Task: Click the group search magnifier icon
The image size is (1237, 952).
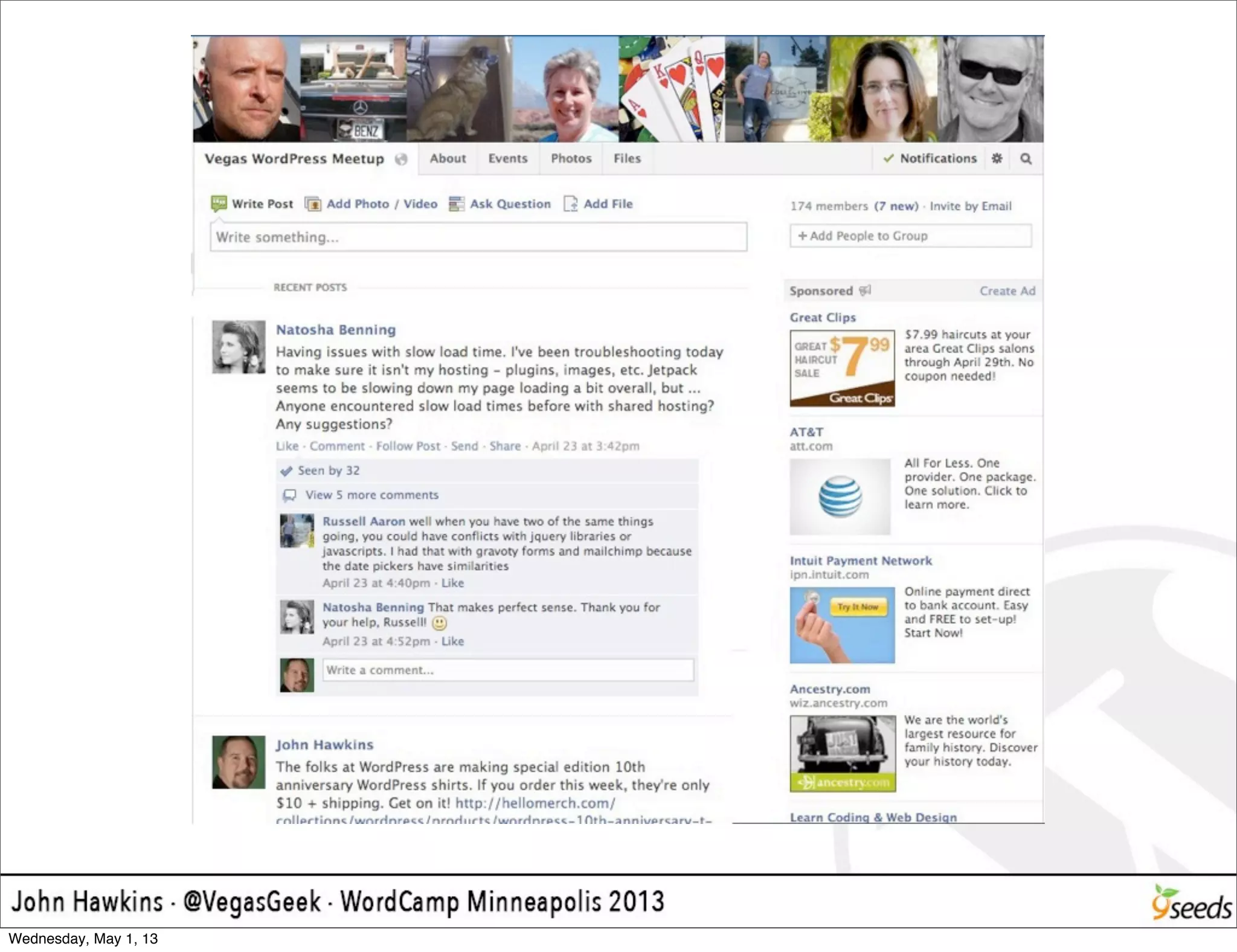Action: tap(1026, 158)
